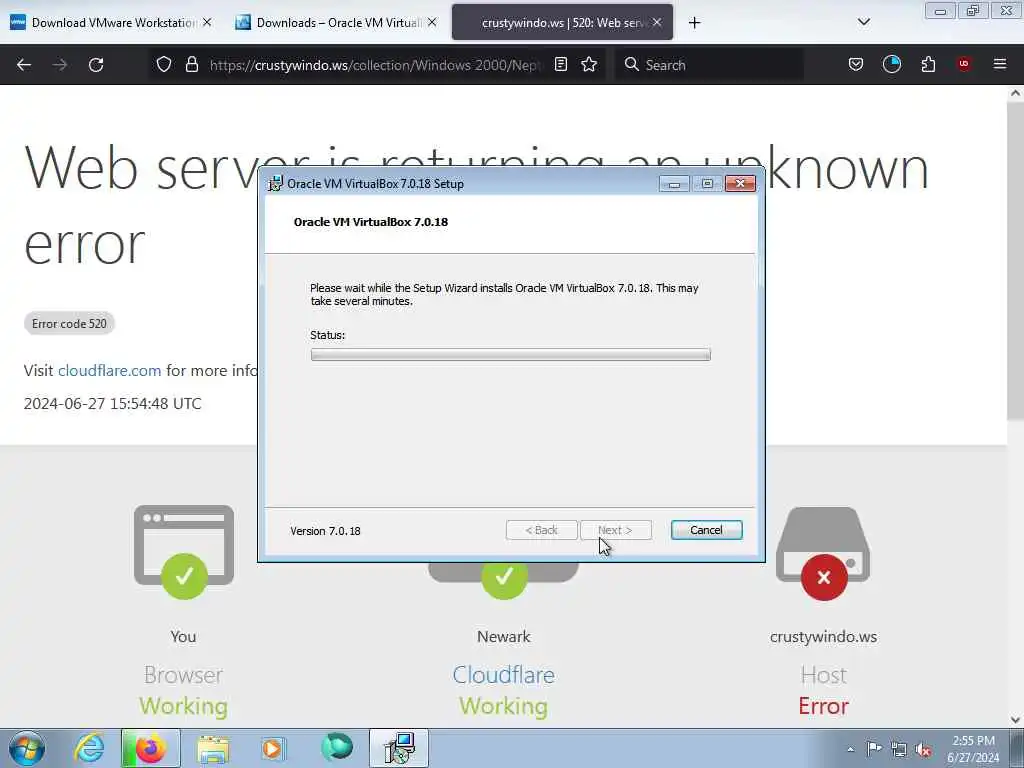
Task: Click Cancel in VirtualBox Setup
Action: click(x=706, y=530)
